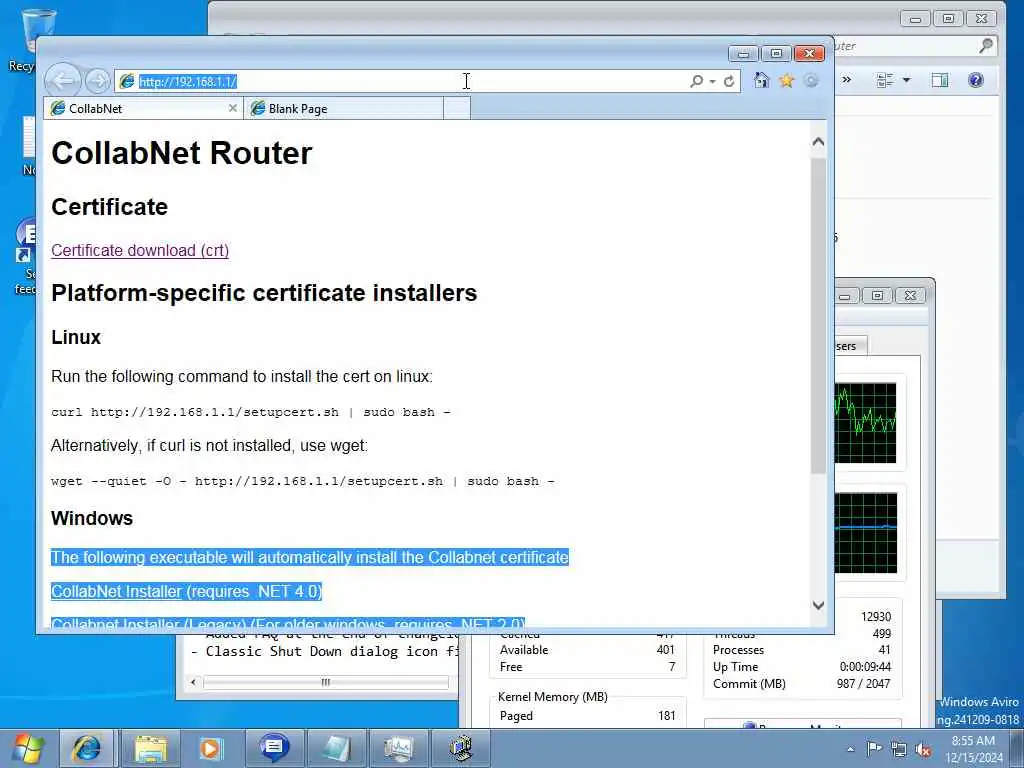Show hidden system tray icons
The image size is (1024, 768).
click(850, 749)
